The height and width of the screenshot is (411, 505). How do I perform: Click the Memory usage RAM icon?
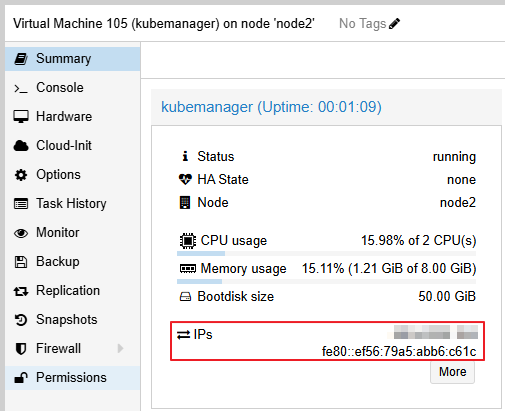coord(188,268)
